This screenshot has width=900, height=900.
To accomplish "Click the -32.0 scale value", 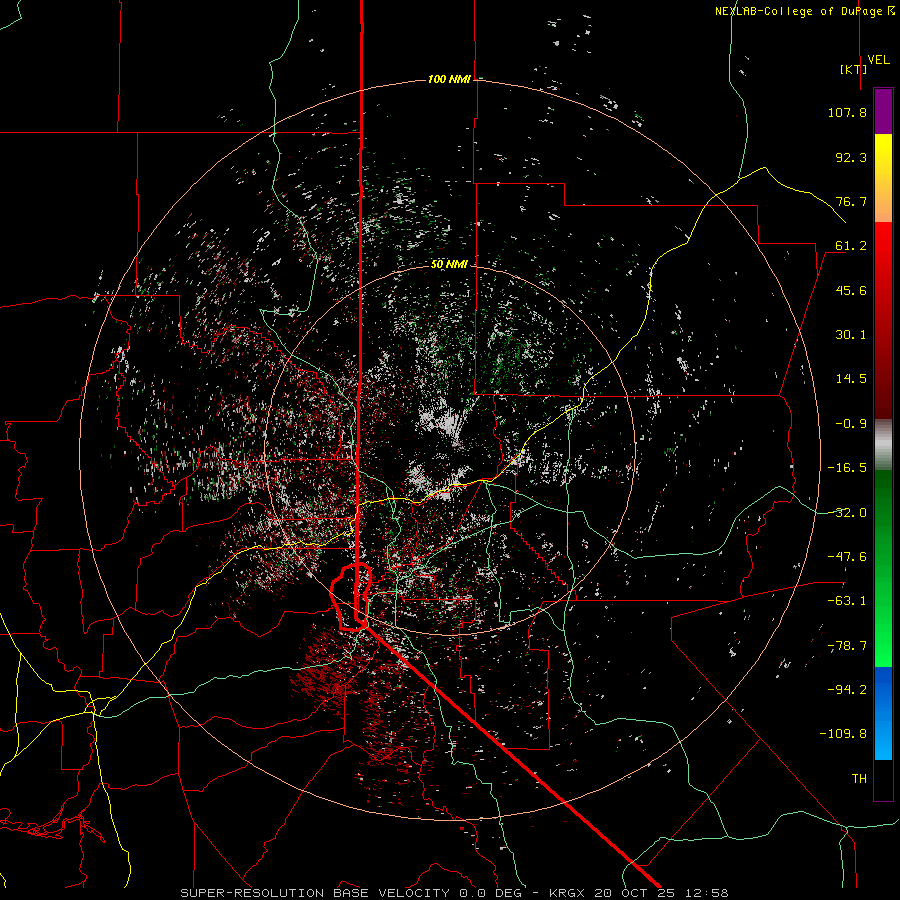I will [x=847, y=513].
